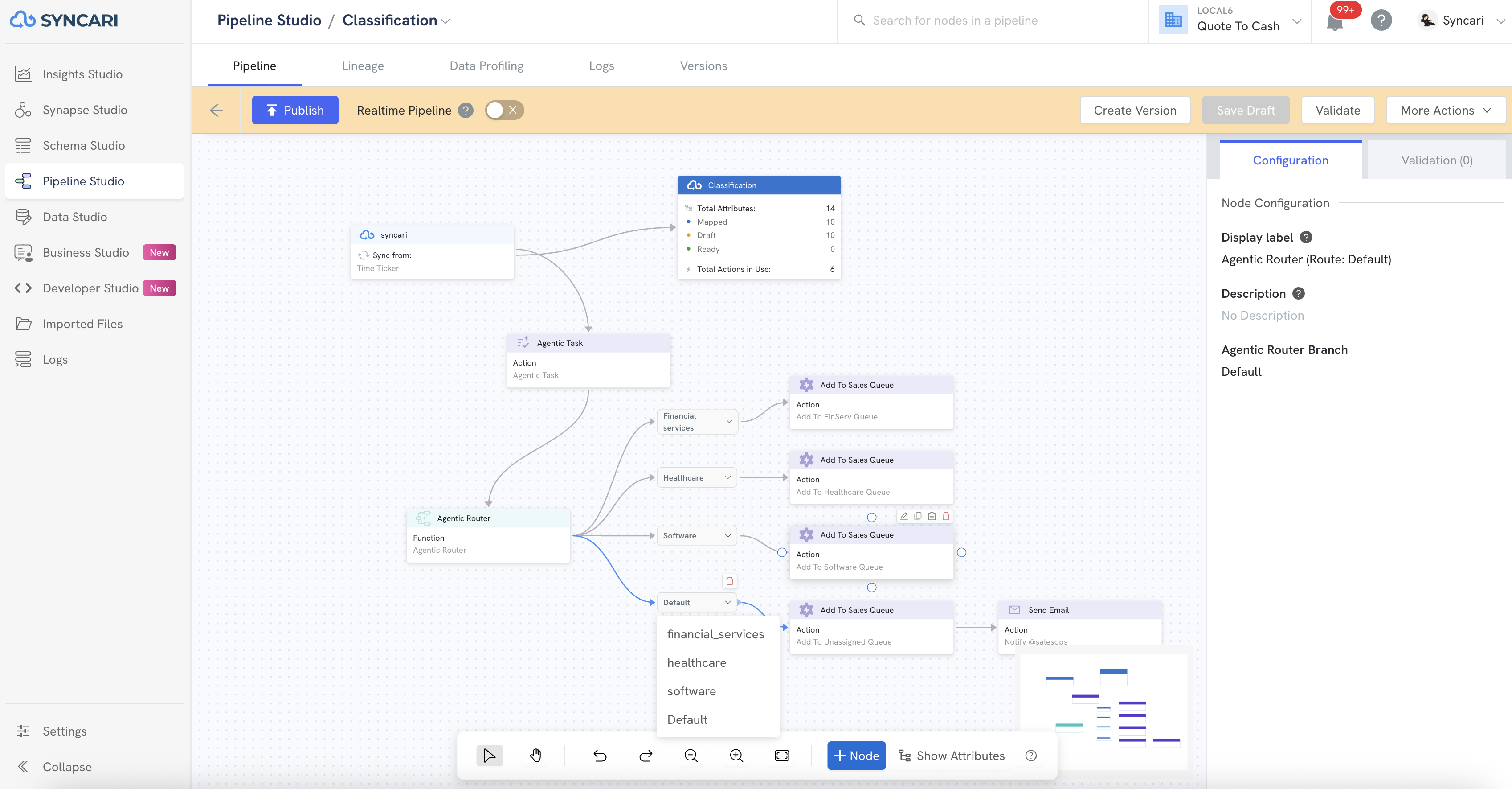Viewport: 1512px width, 789px height.
Task: Collapse the left sidebar
Action: pos(94,767)
